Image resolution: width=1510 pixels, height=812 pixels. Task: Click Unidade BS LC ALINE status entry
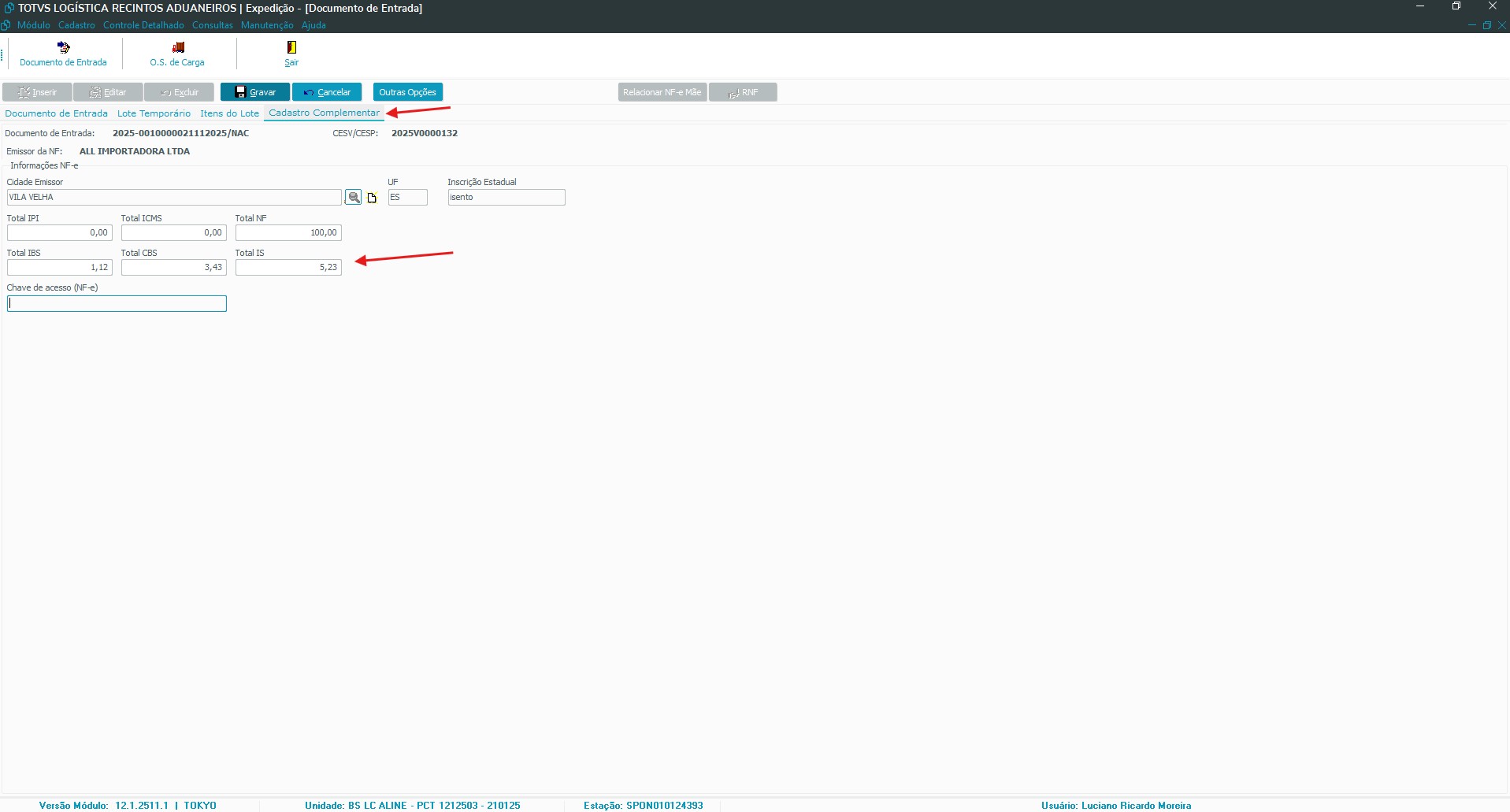point(412,805)
